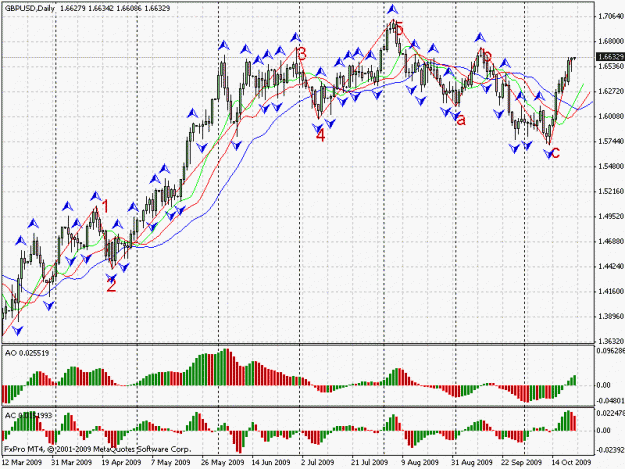Click the FxPro MT4 MetaQuotes copyright text
Image resolution: width=625 pixels, height=469 pixels.
coord(97,449)
